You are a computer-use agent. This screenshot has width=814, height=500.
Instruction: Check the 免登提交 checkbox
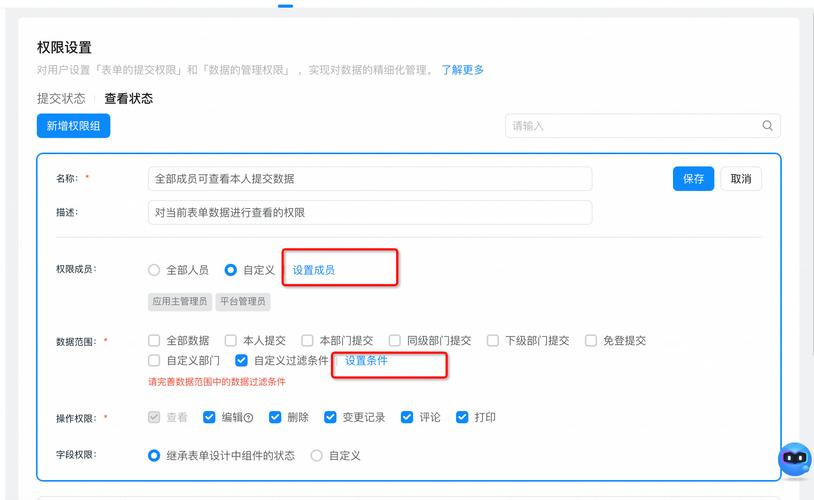tap(591, 341)
